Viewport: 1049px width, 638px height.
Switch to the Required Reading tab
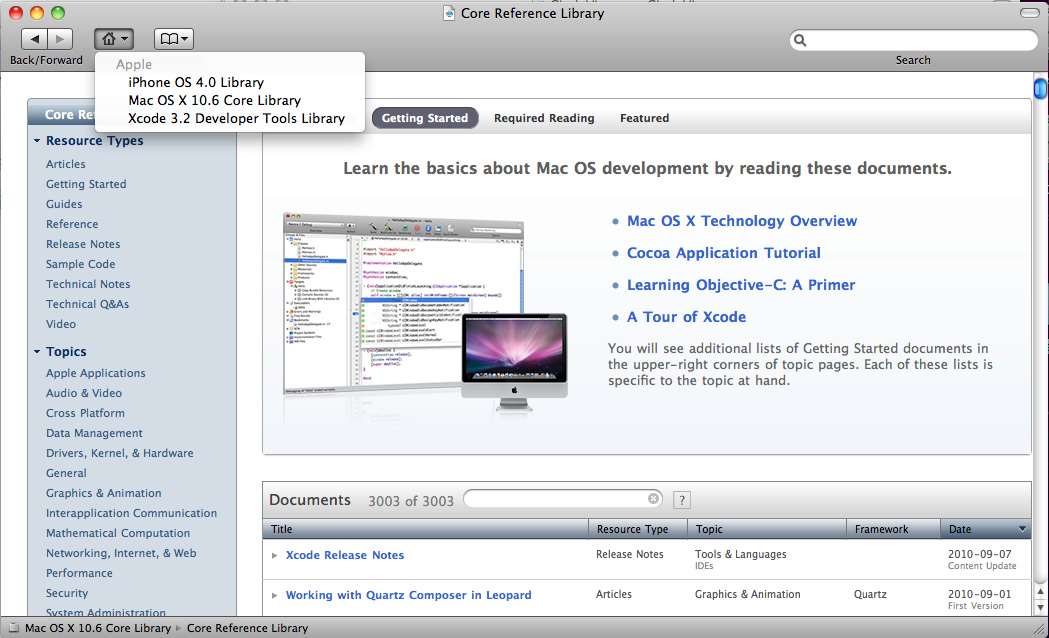coord(544,118)
